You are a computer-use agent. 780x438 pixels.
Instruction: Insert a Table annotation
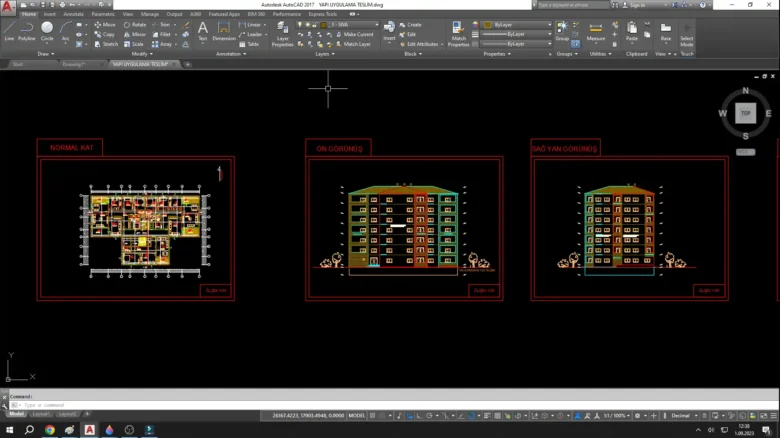pyautogui.click(x=249, y=44)
